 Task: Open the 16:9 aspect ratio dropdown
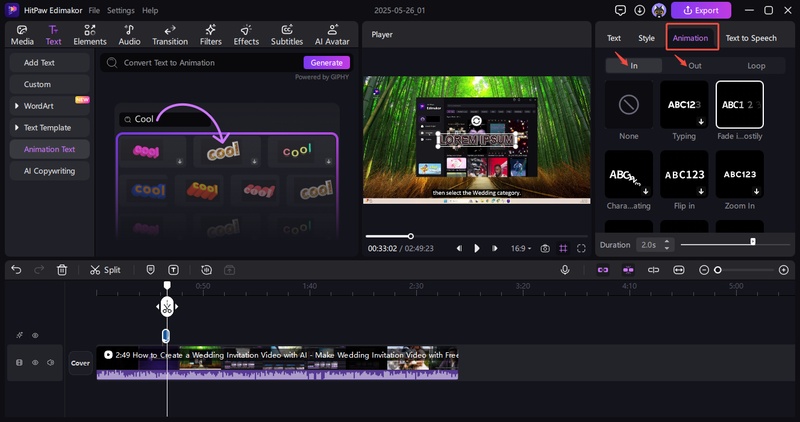click(521, 249)
